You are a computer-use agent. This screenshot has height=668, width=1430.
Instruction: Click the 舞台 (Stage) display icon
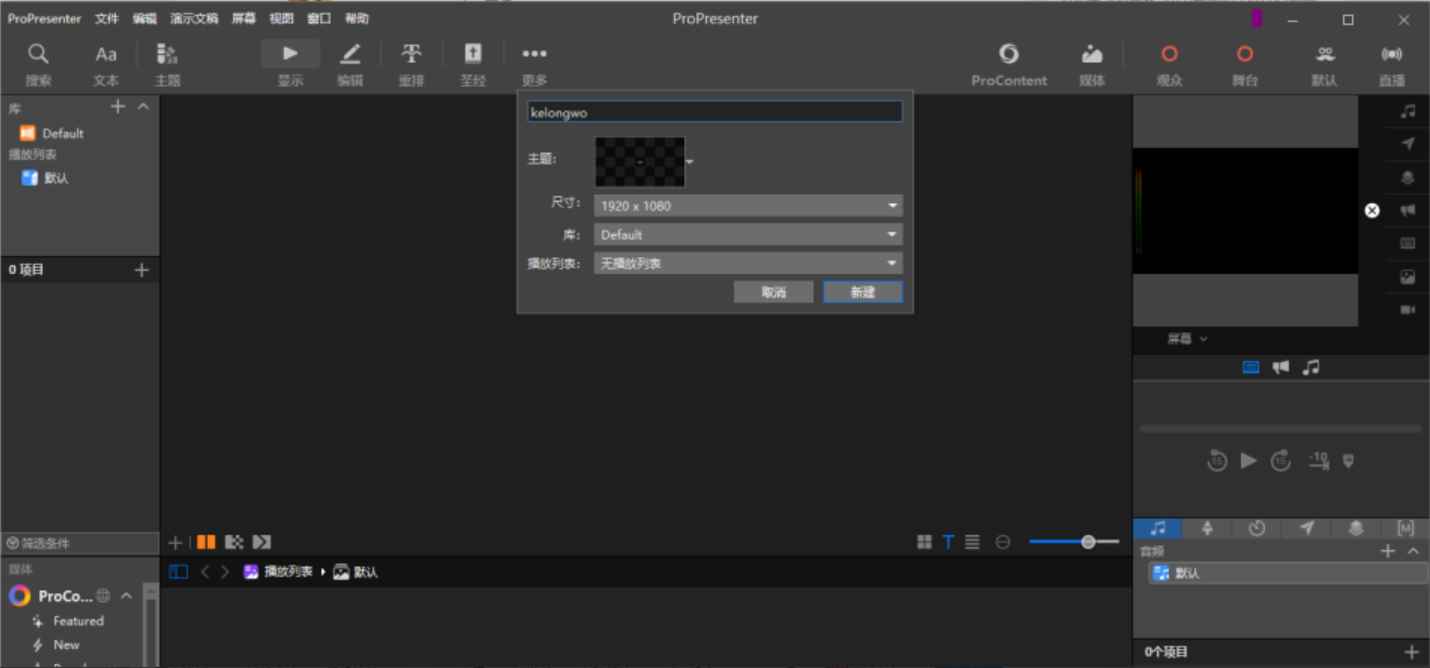tap(1245, 60)
